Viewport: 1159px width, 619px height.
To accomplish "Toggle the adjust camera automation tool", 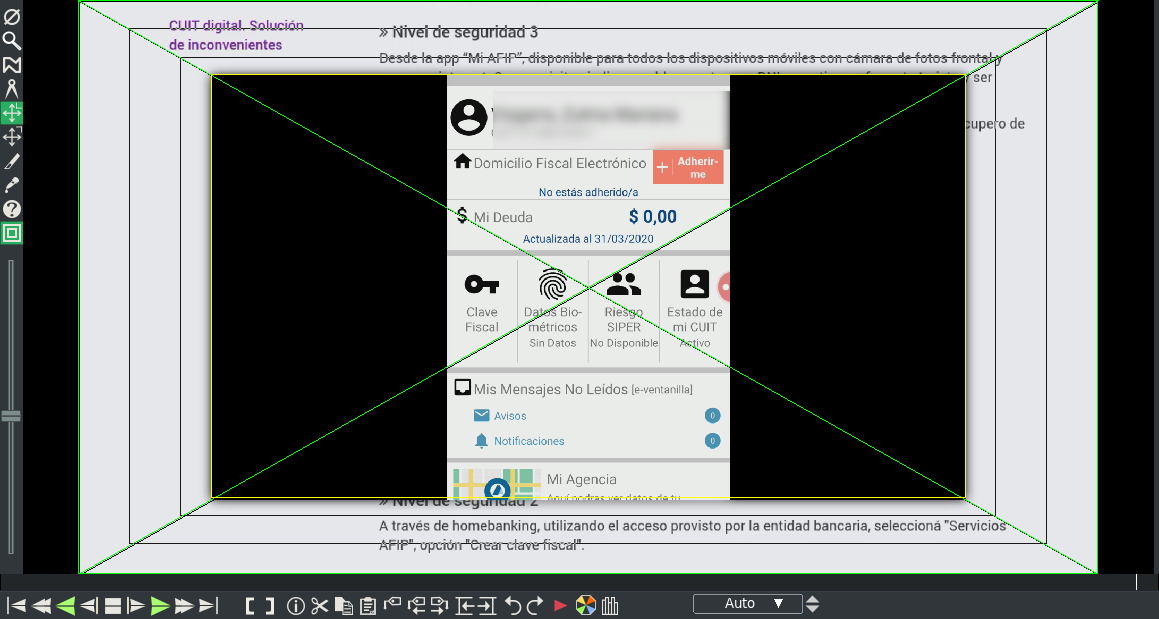I will 12,113.
